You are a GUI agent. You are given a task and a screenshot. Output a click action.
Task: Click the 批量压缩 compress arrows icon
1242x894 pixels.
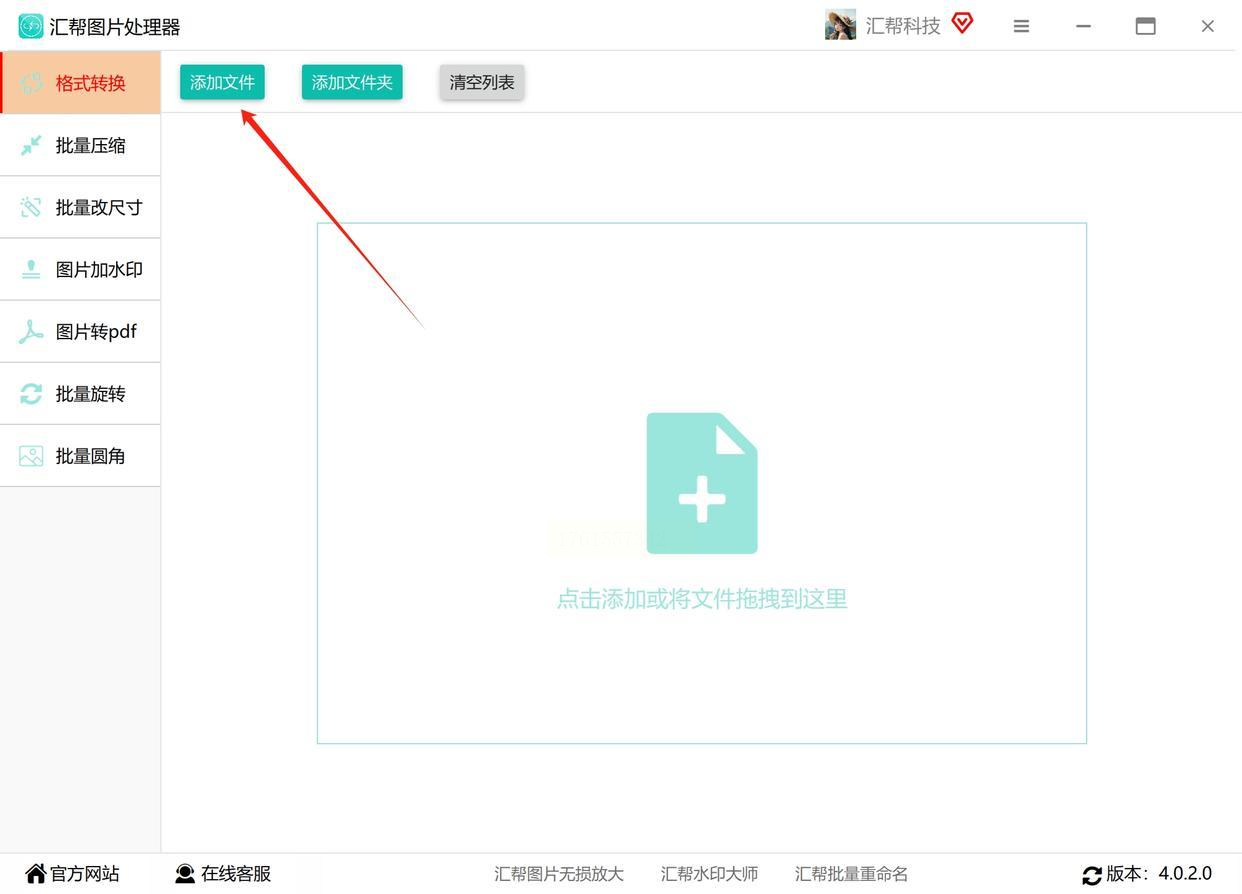click(31, 145)
